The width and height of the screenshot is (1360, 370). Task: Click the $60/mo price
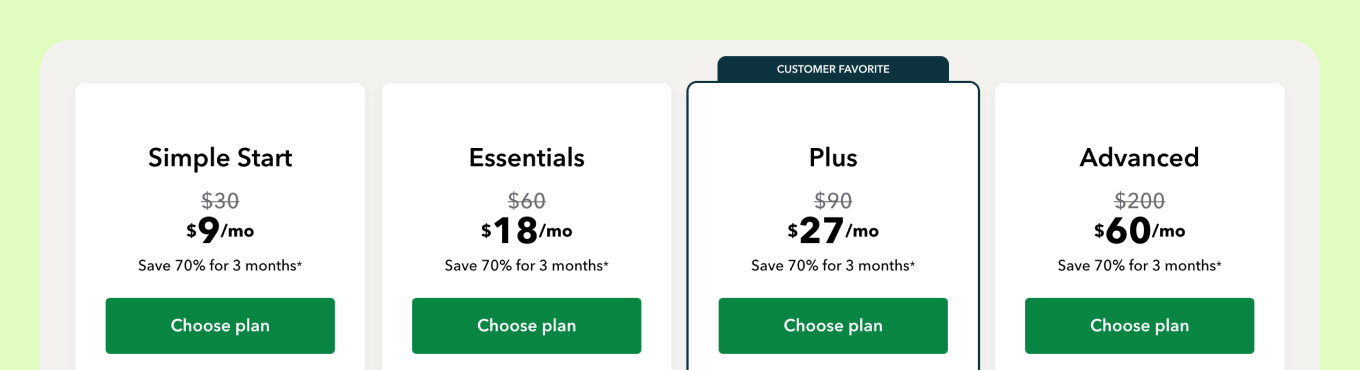click(x=1139, y=231)
